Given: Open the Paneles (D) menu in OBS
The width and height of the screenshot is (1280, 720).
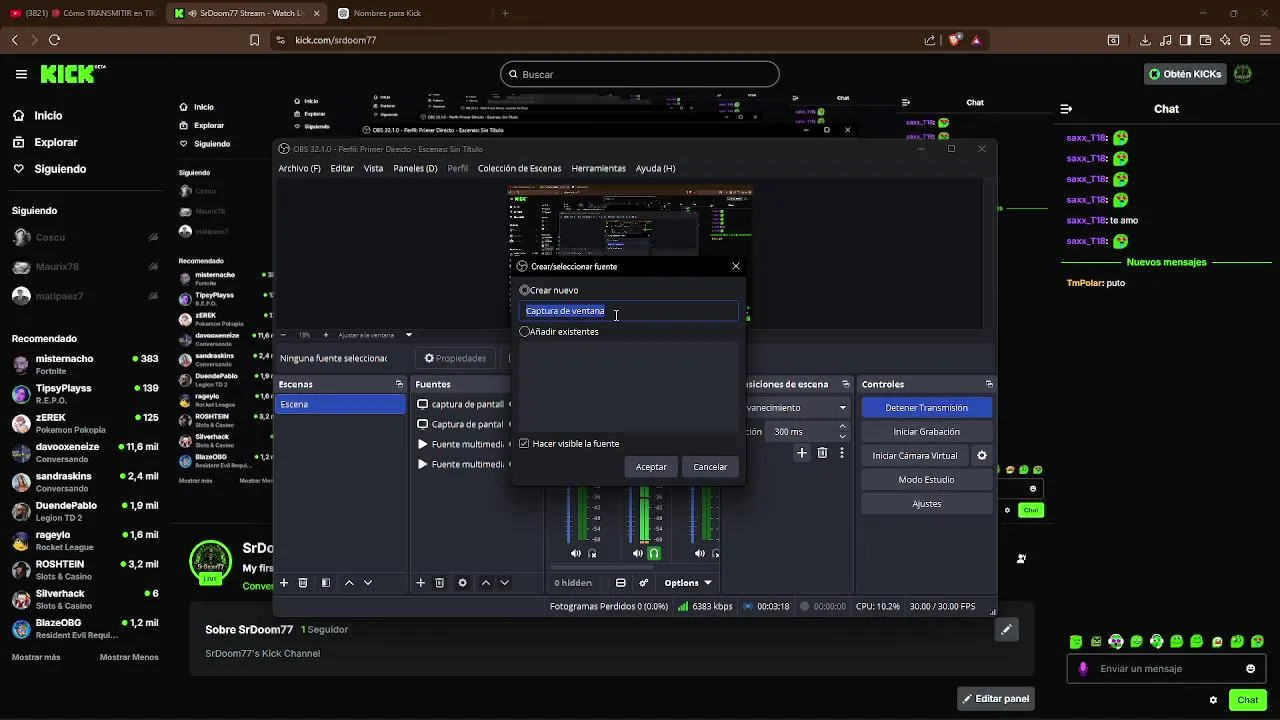Looking at the screenshot, I should click(x=415, y=168).
